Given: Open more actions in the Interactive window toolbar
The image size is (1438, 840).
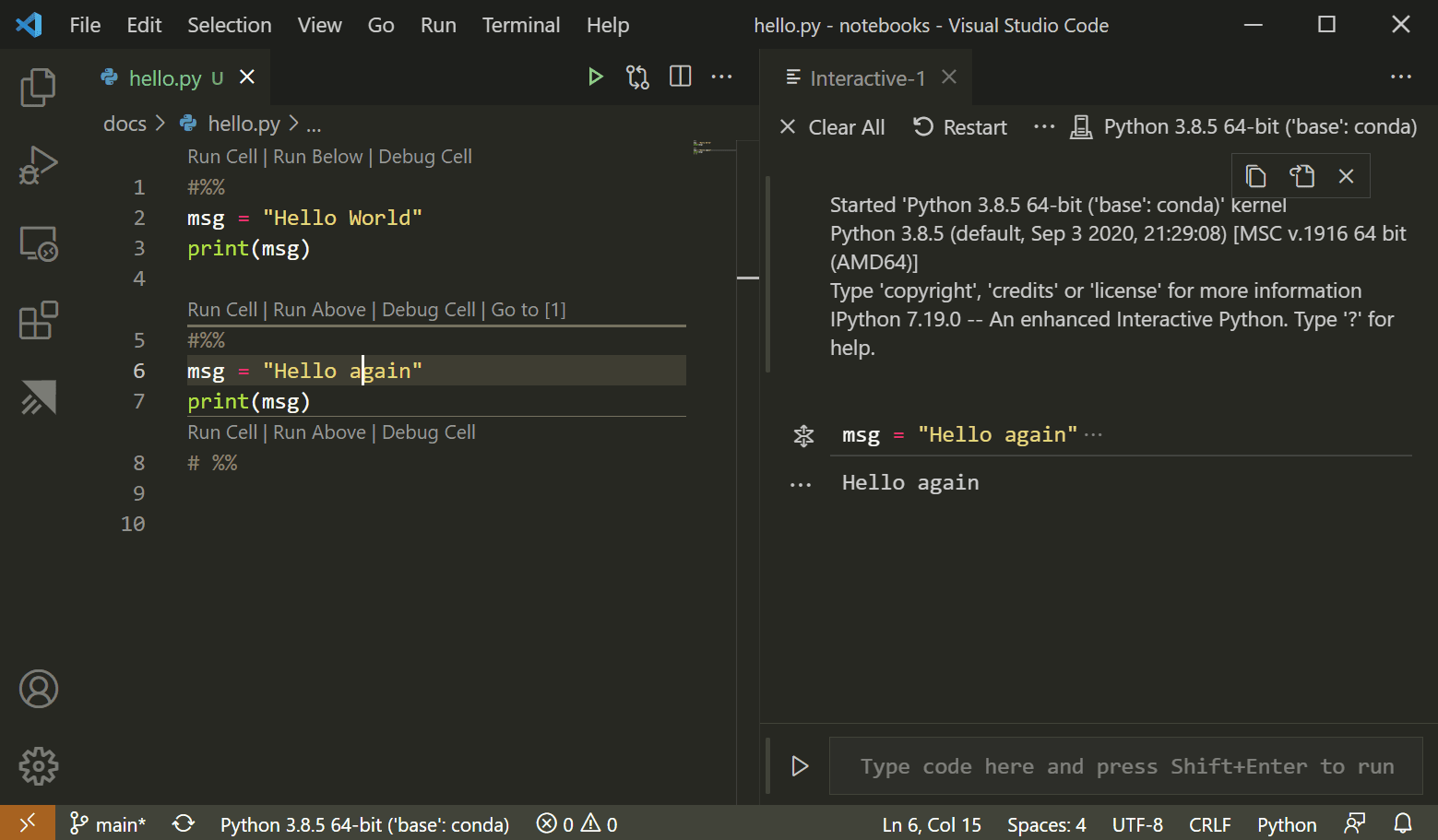Looking at the screenshot, I should pyautogui.click(x=1043, y=126).
